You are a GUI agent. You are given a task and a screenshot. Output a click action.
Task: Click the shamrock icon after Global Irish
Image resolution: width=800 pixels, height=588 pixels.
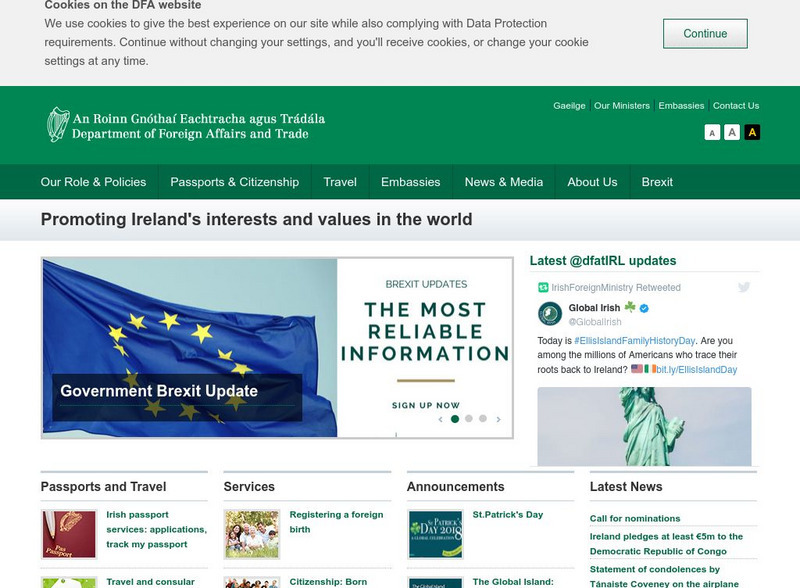[x=630, y=307]
